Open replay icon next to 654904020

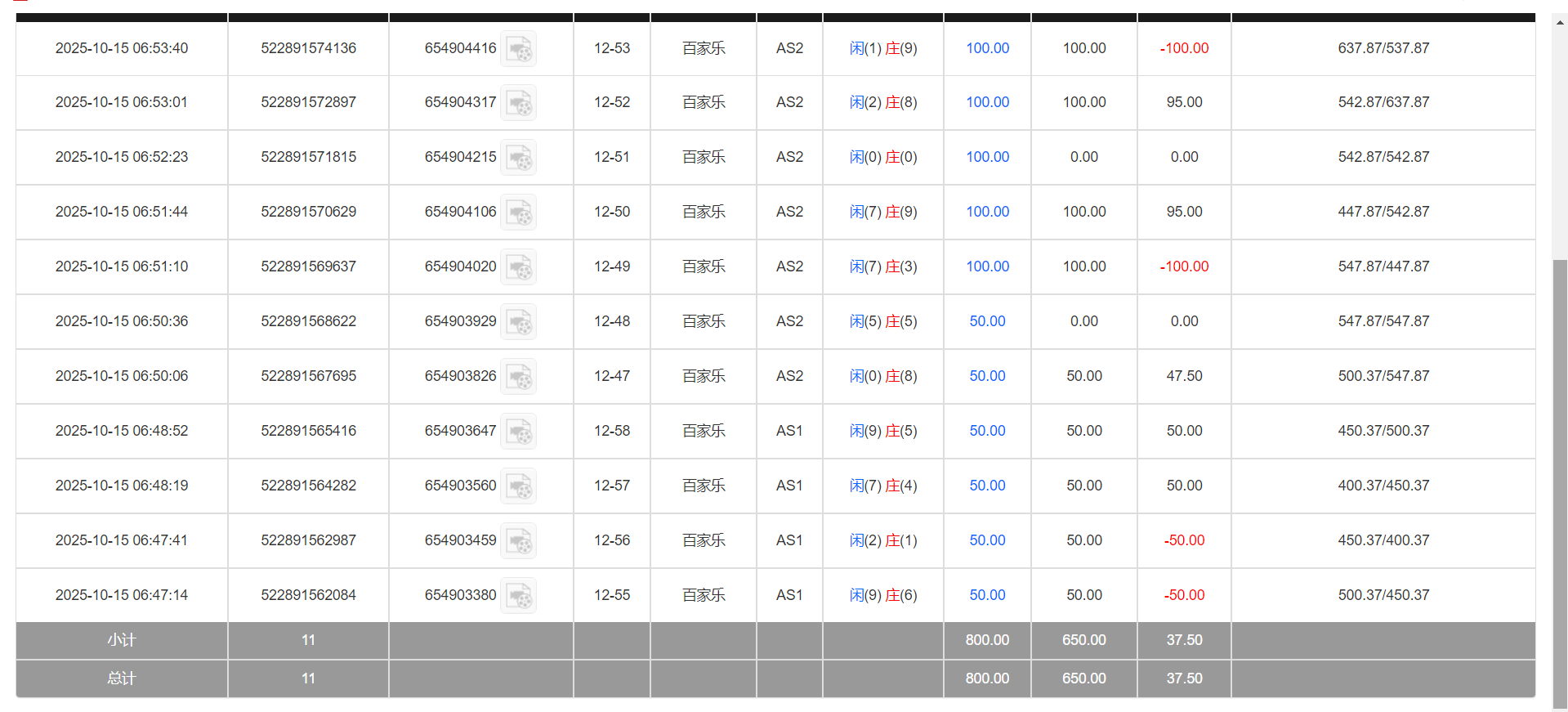518,267
